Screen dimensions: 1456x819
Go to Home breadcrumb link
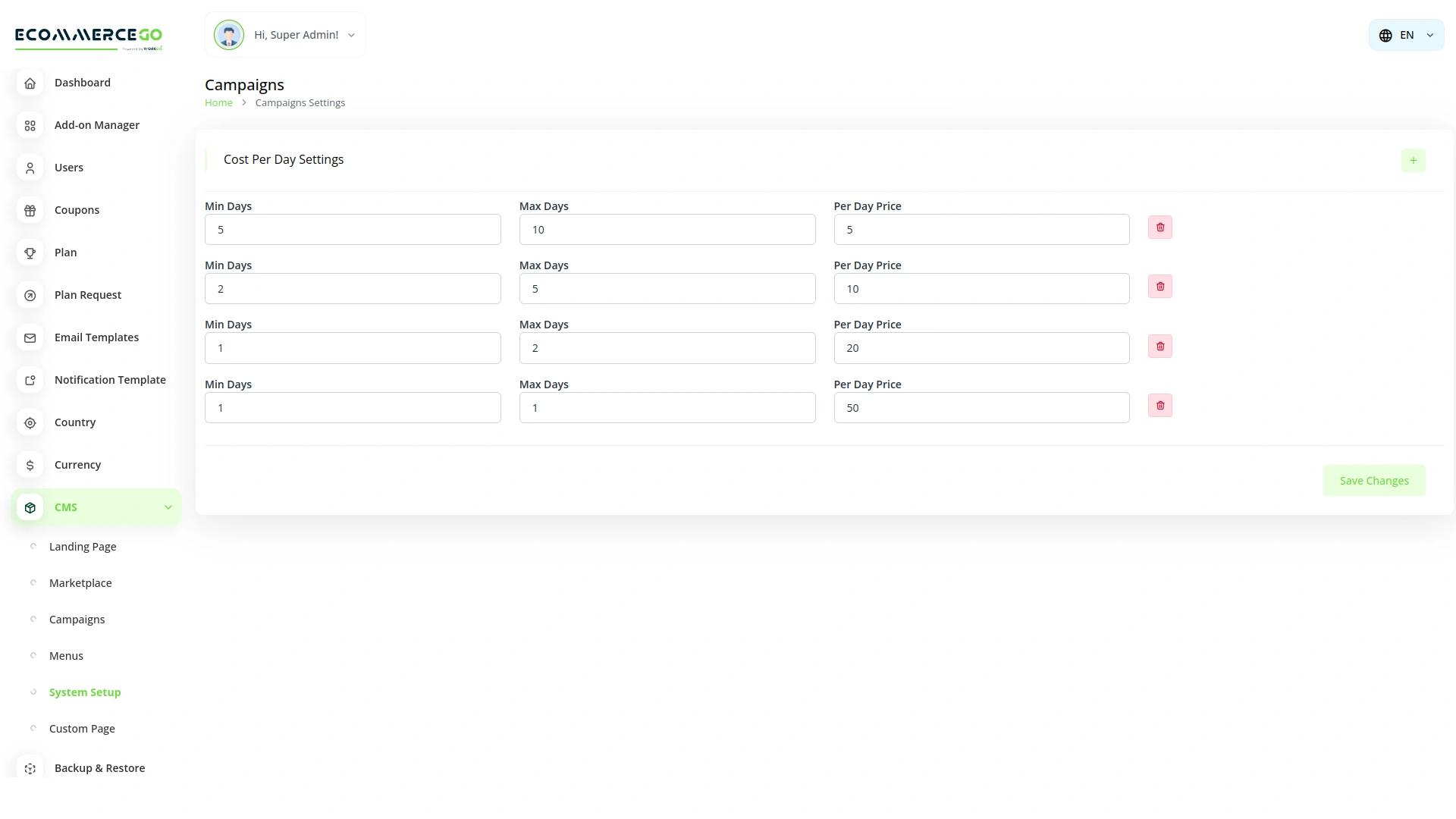pyautogui.click(x=218, y=103)
